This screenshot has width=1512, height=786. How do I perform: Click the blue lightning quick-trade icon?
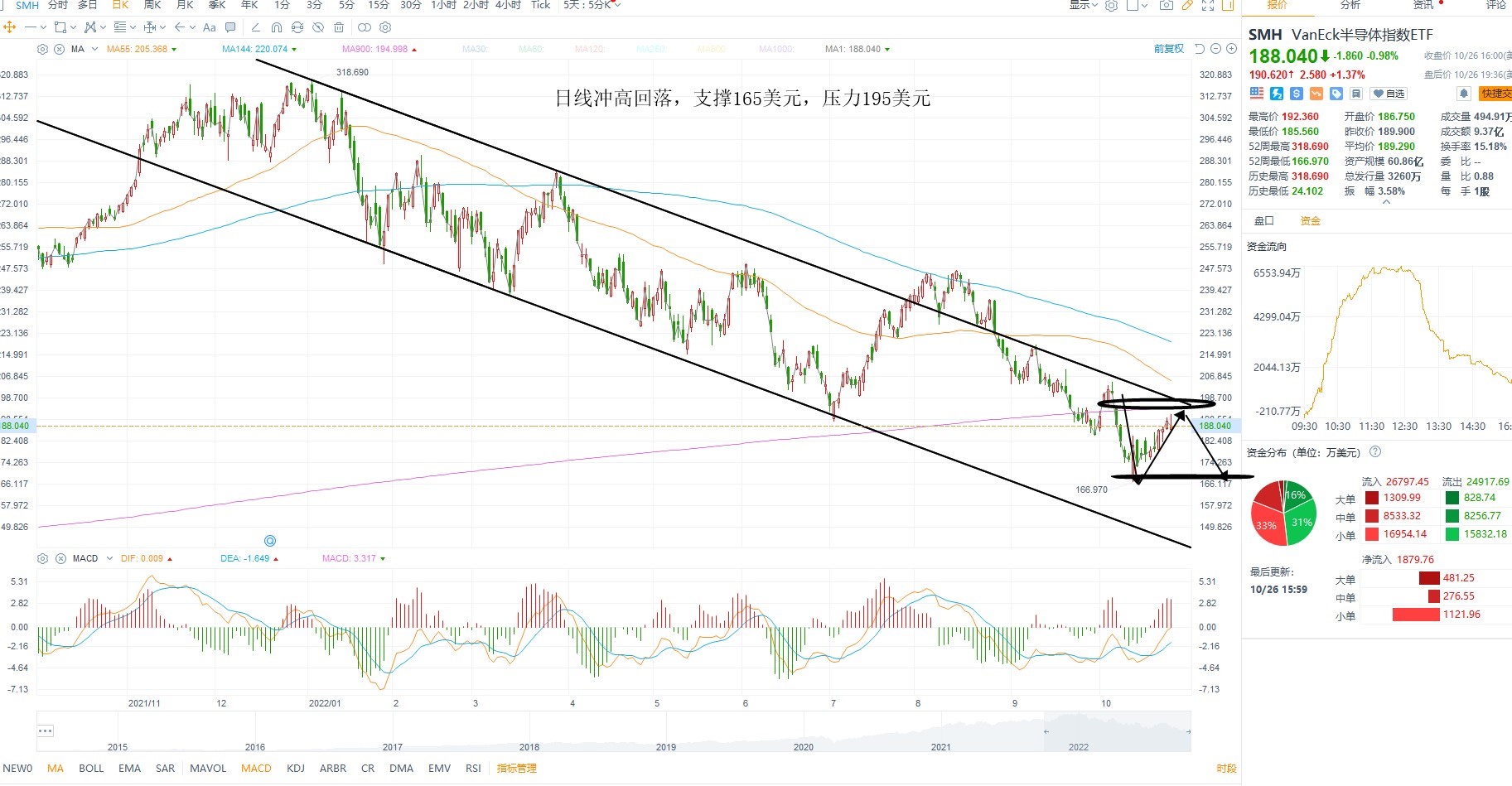coord(1277,94)
